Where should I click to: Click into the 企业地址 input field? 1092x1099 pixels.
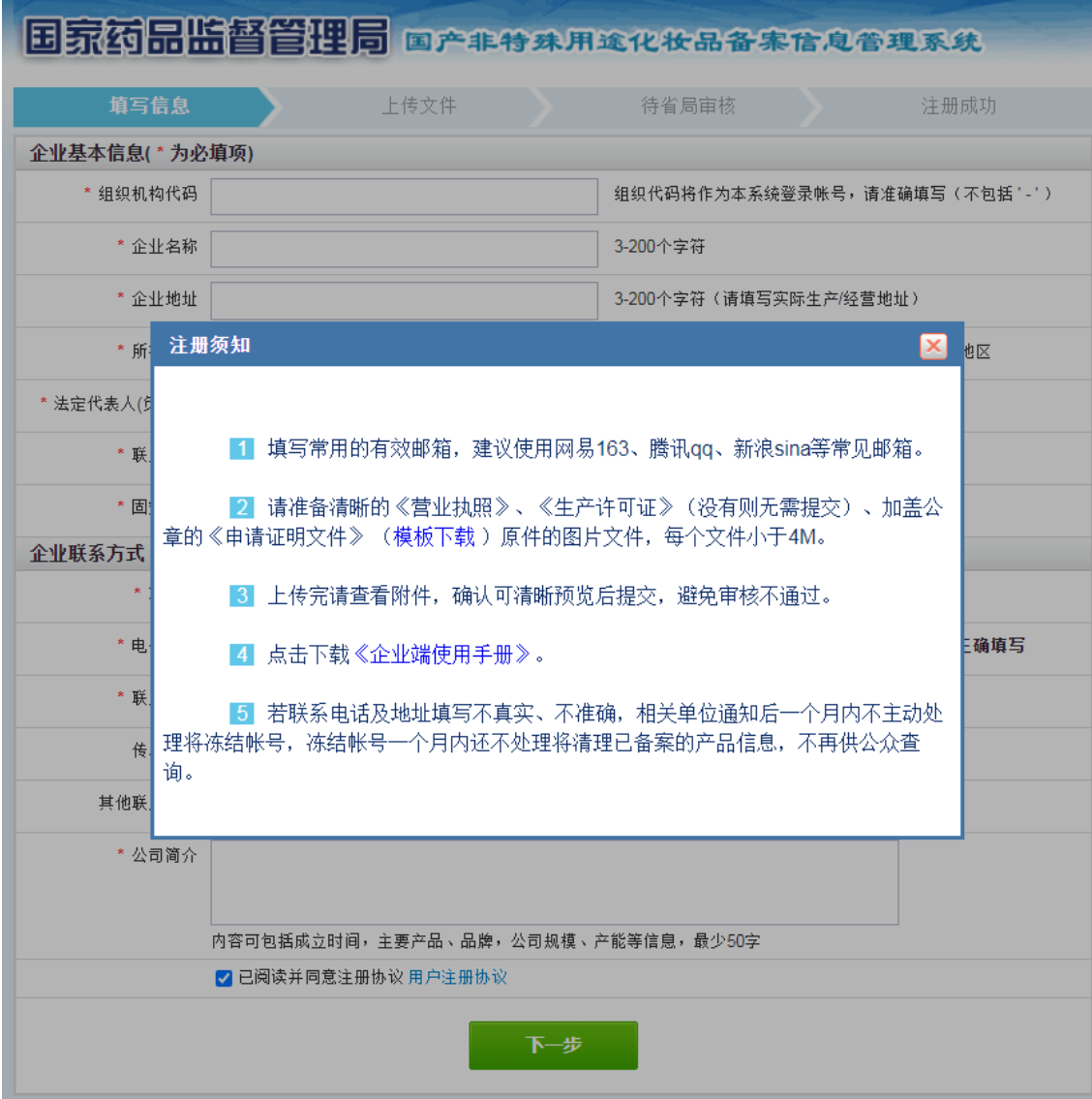pos(404,301)
